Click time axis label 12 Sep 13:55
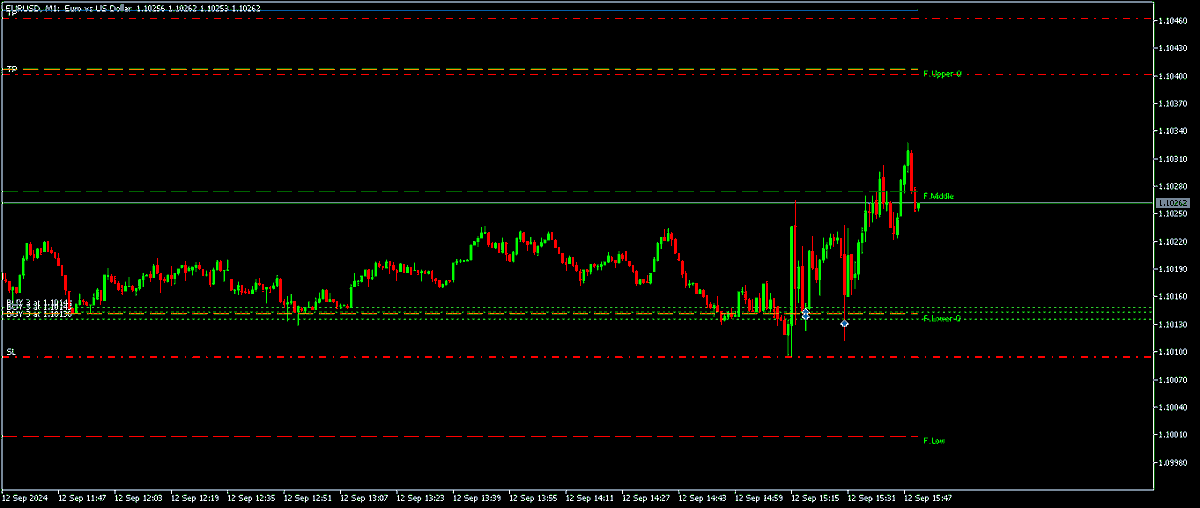Image resolution: width=1200 pixels, height=508 pixels. tap(534, 497)
